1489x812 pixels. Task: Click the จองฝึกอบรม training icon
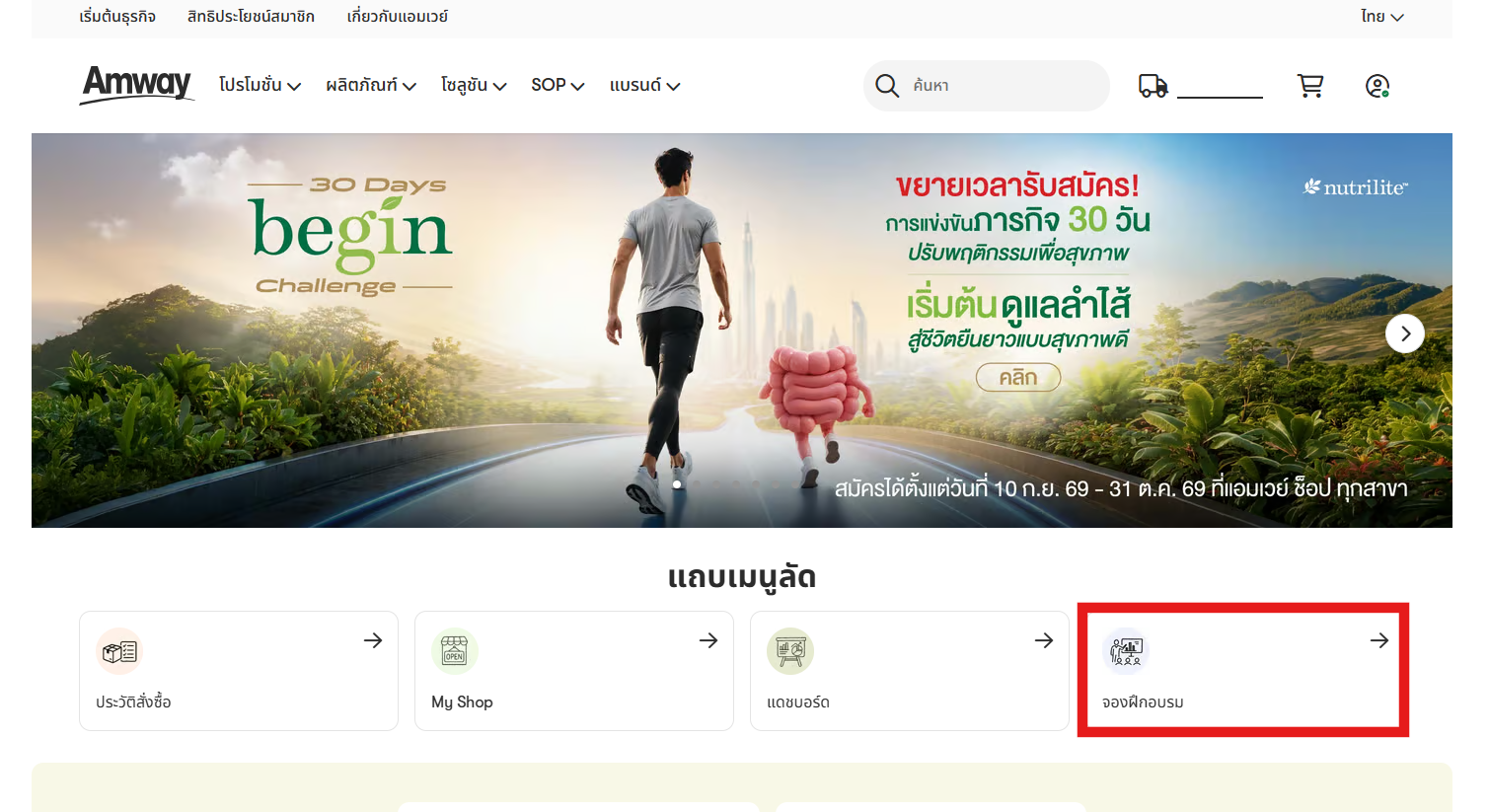[x=1126, y=651]
